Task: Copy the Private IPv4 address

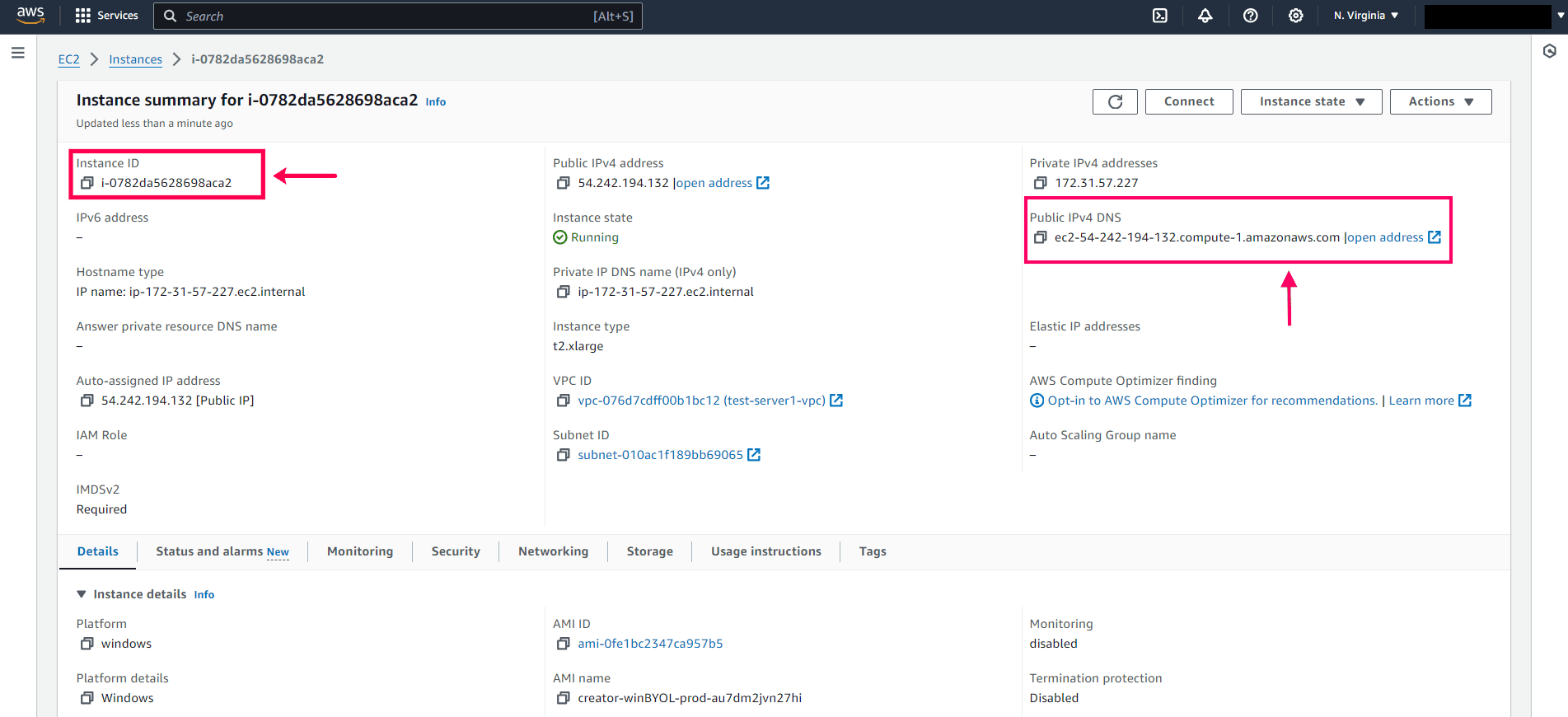Action: (1040, 183)
